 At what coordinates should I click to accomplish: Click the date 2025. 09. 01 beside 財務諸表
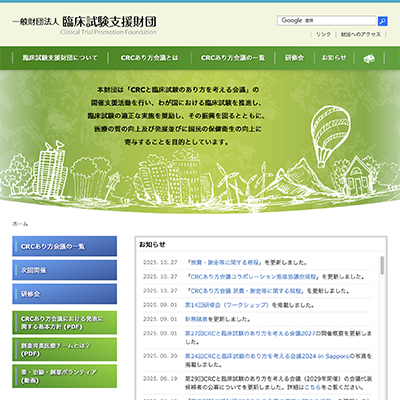point(160,319)
